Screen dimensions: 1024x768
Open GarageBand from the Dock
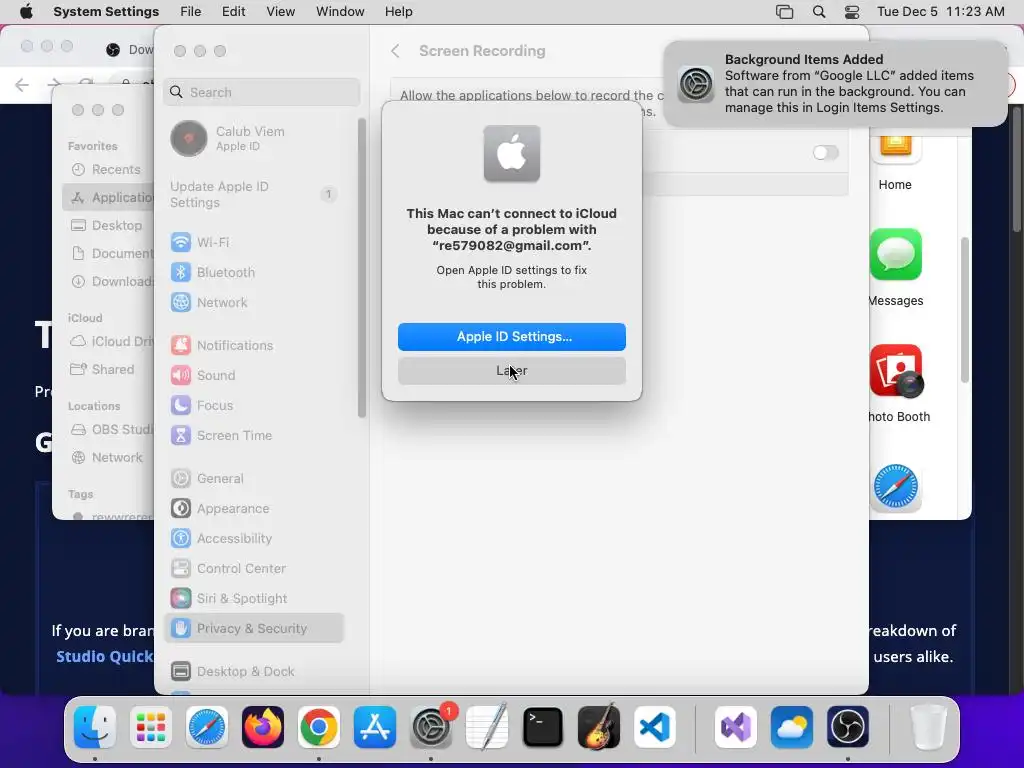pos(599,726)
